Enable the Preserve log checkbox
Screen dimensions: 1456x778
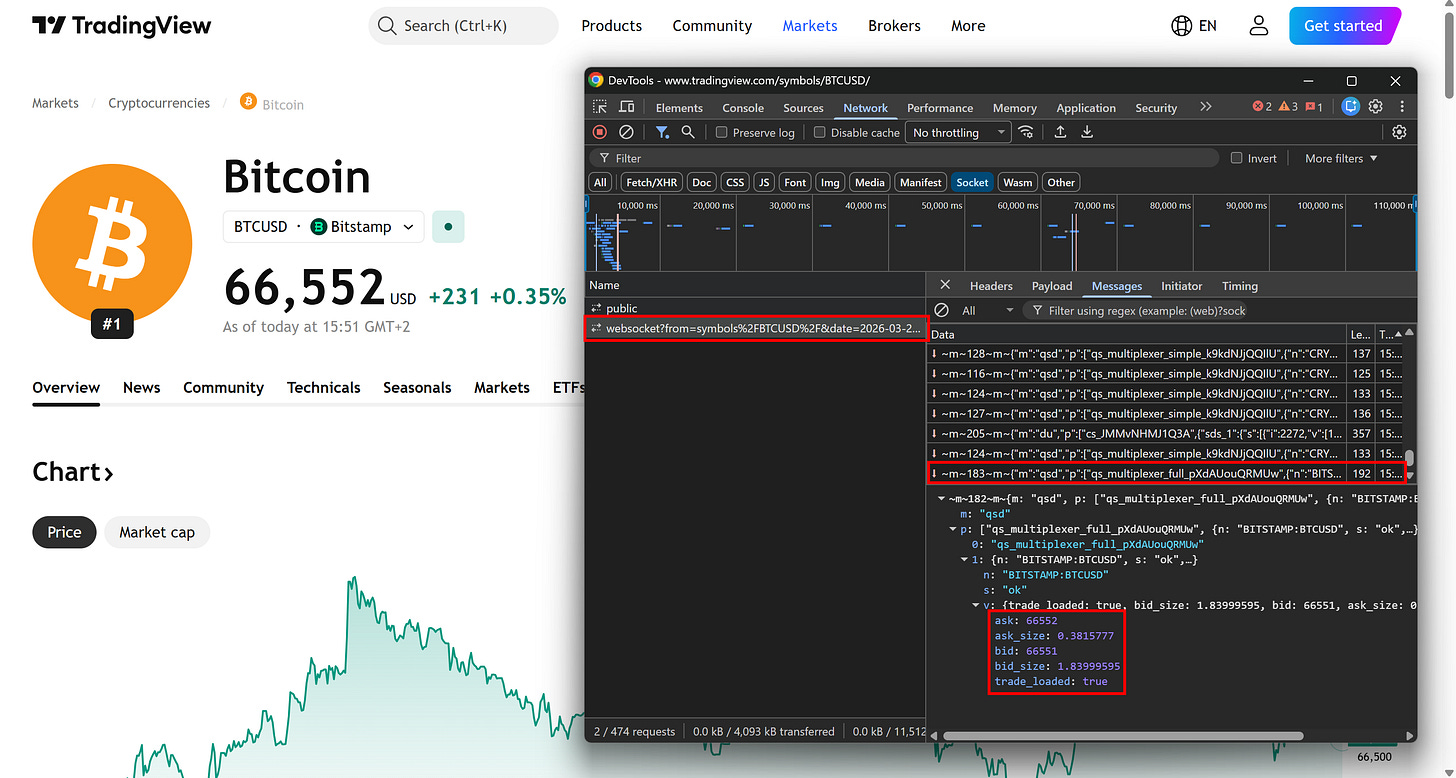point(721,132)
